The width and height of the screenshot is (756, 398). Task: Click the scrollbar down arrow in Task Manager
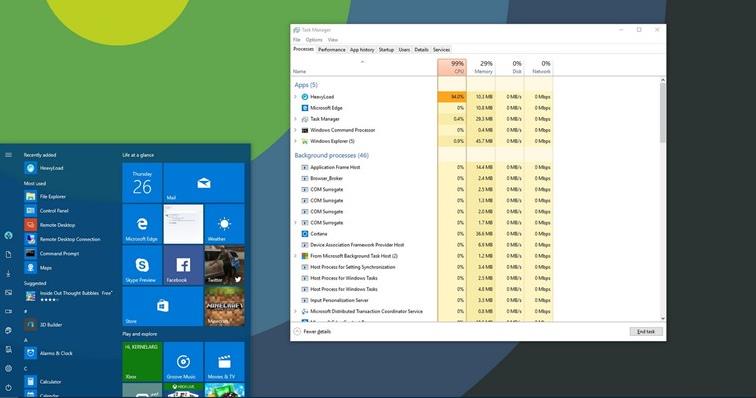pyautogui.click(x=662, y=318)
